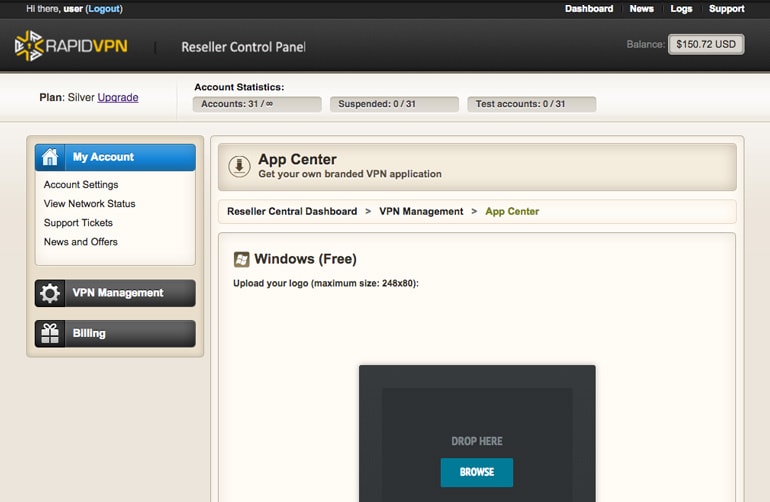Open Dashboard in top navigation
Screen dimensions: 770x502
(x=589, y=9)
